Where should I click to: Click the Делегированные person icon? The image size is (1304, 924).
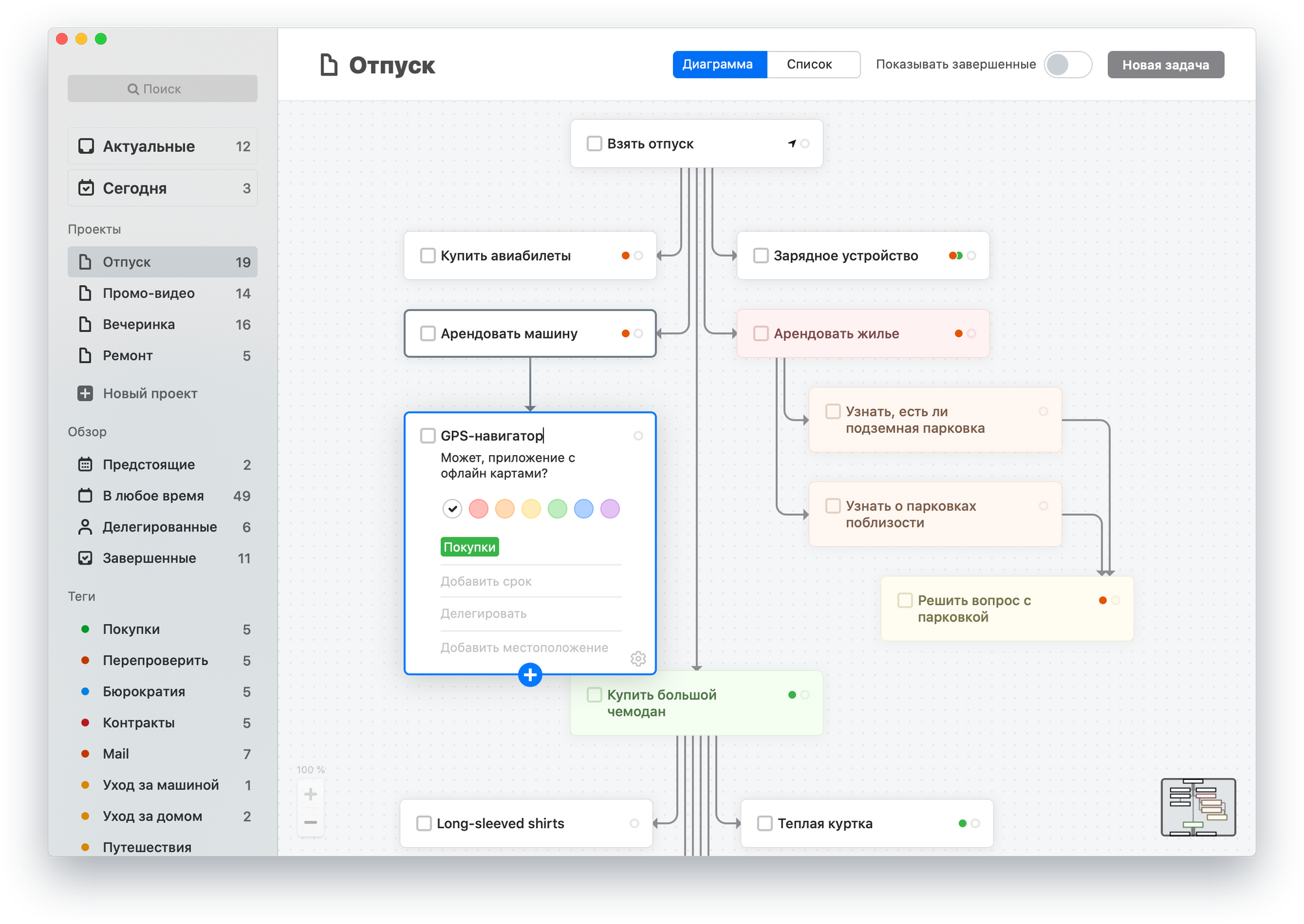pyautogui.click(x=85, y=527)
